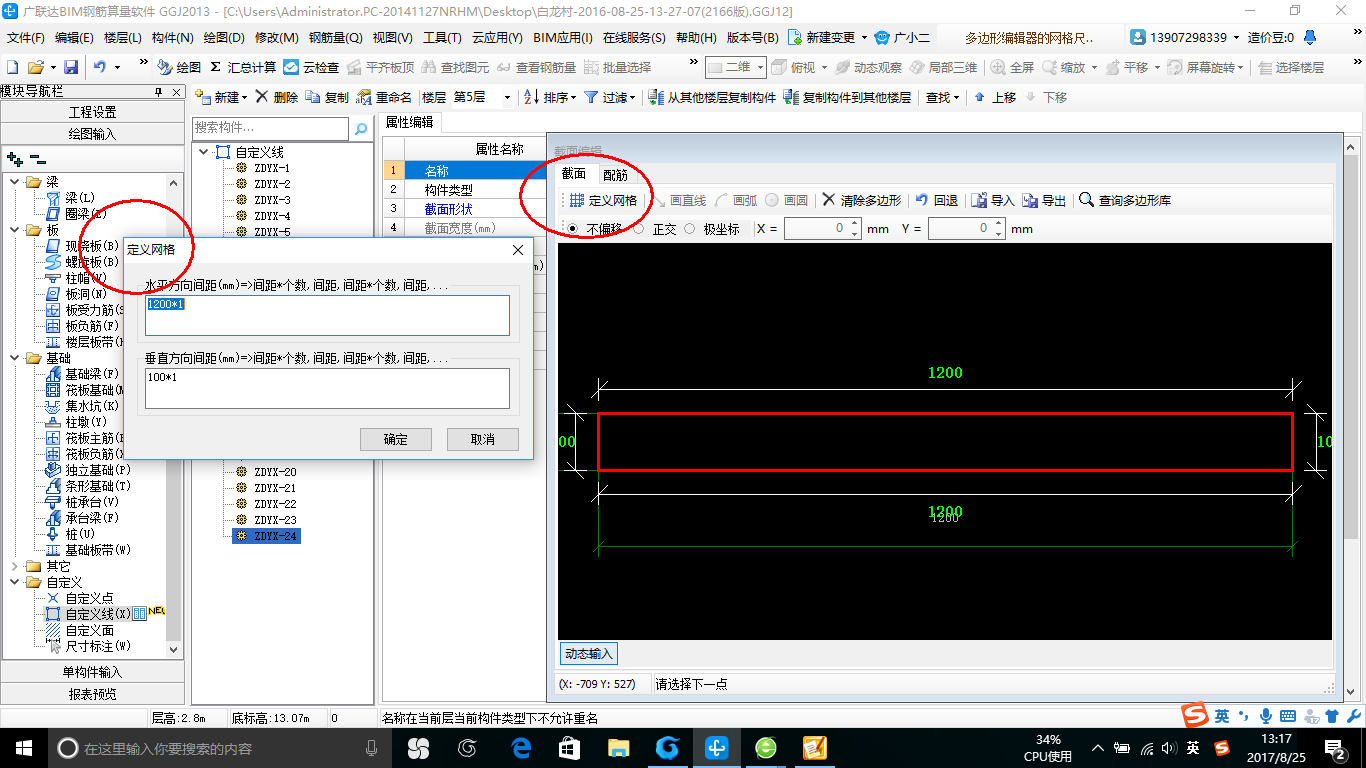Click 查询多边形库 query polygon library

[x=1125, y=200]
